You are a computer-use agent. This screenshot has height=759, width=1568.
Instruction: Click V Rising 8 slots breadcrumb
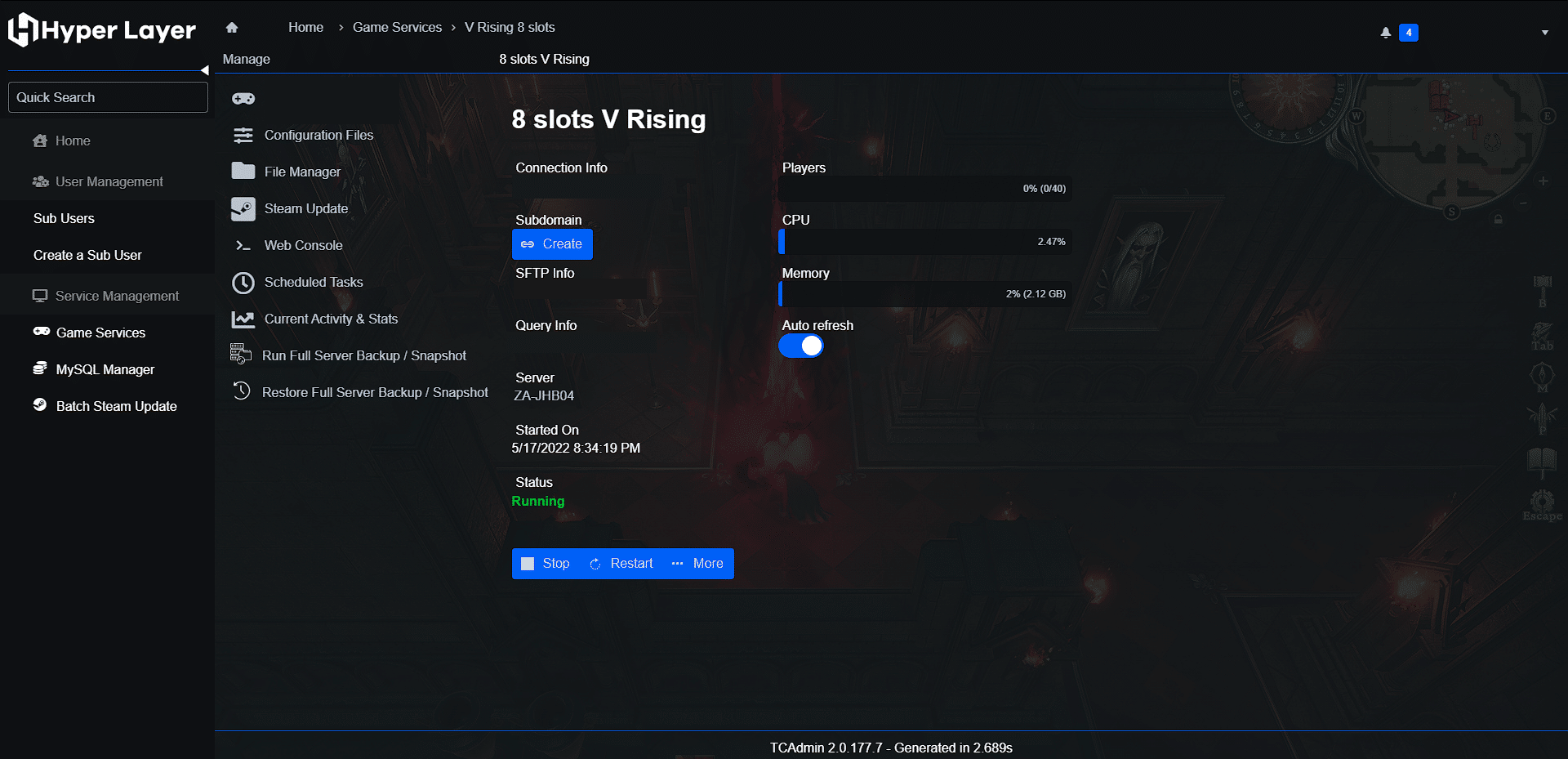click(x=510, y=27)
